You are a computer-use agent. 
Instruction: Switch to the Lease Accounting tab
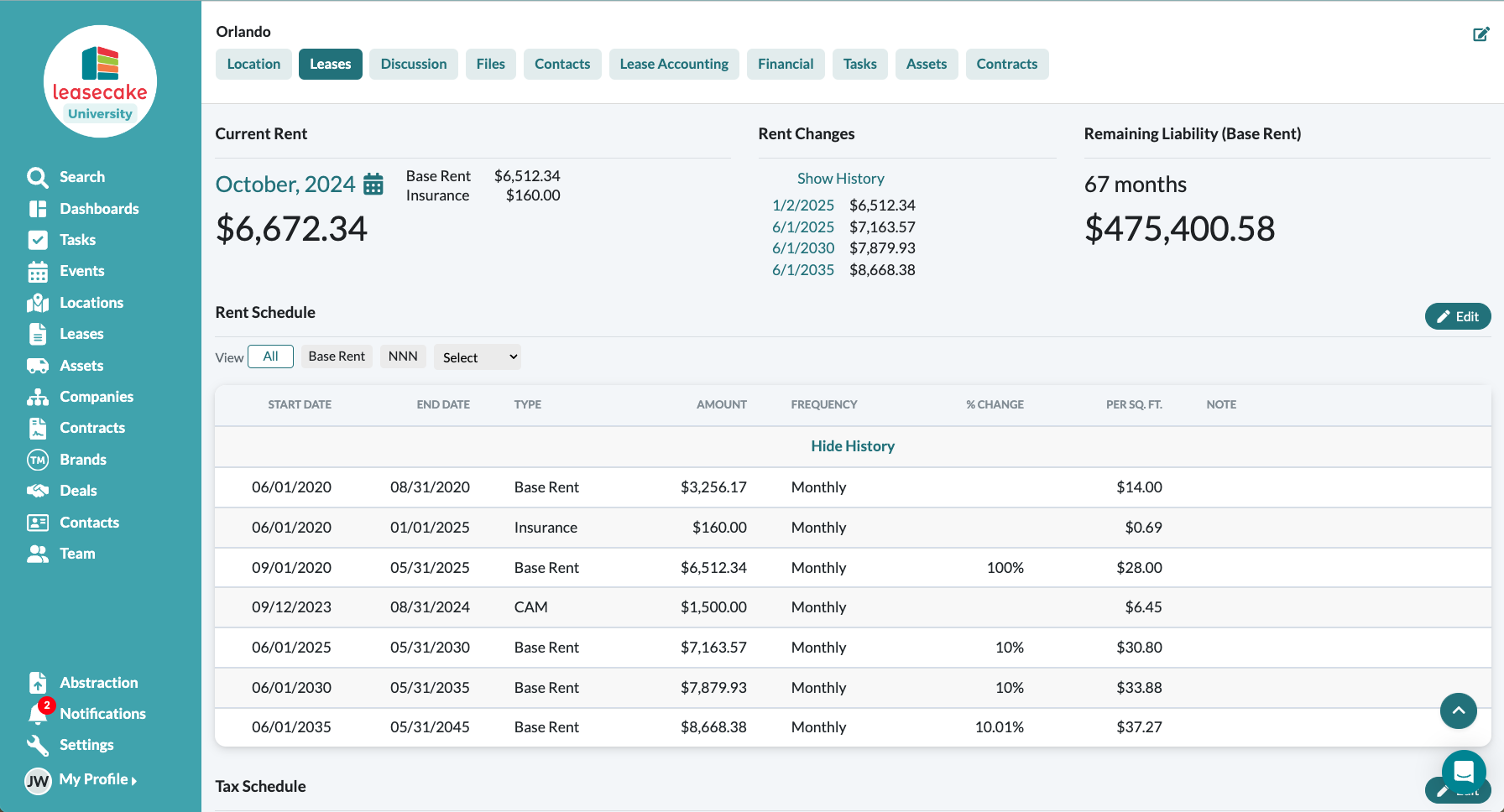[x=674, y=65]
